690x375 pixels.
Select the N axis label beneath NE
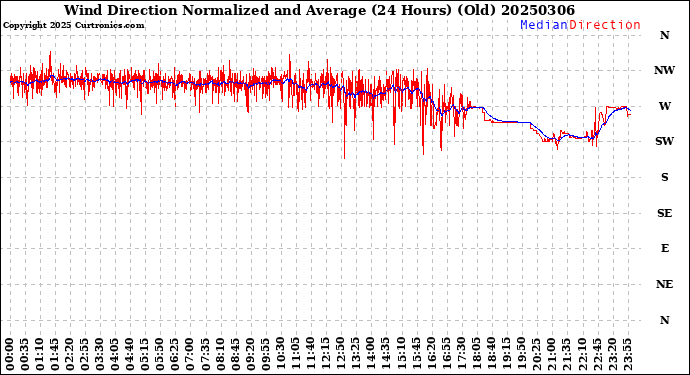click(664, 320)
